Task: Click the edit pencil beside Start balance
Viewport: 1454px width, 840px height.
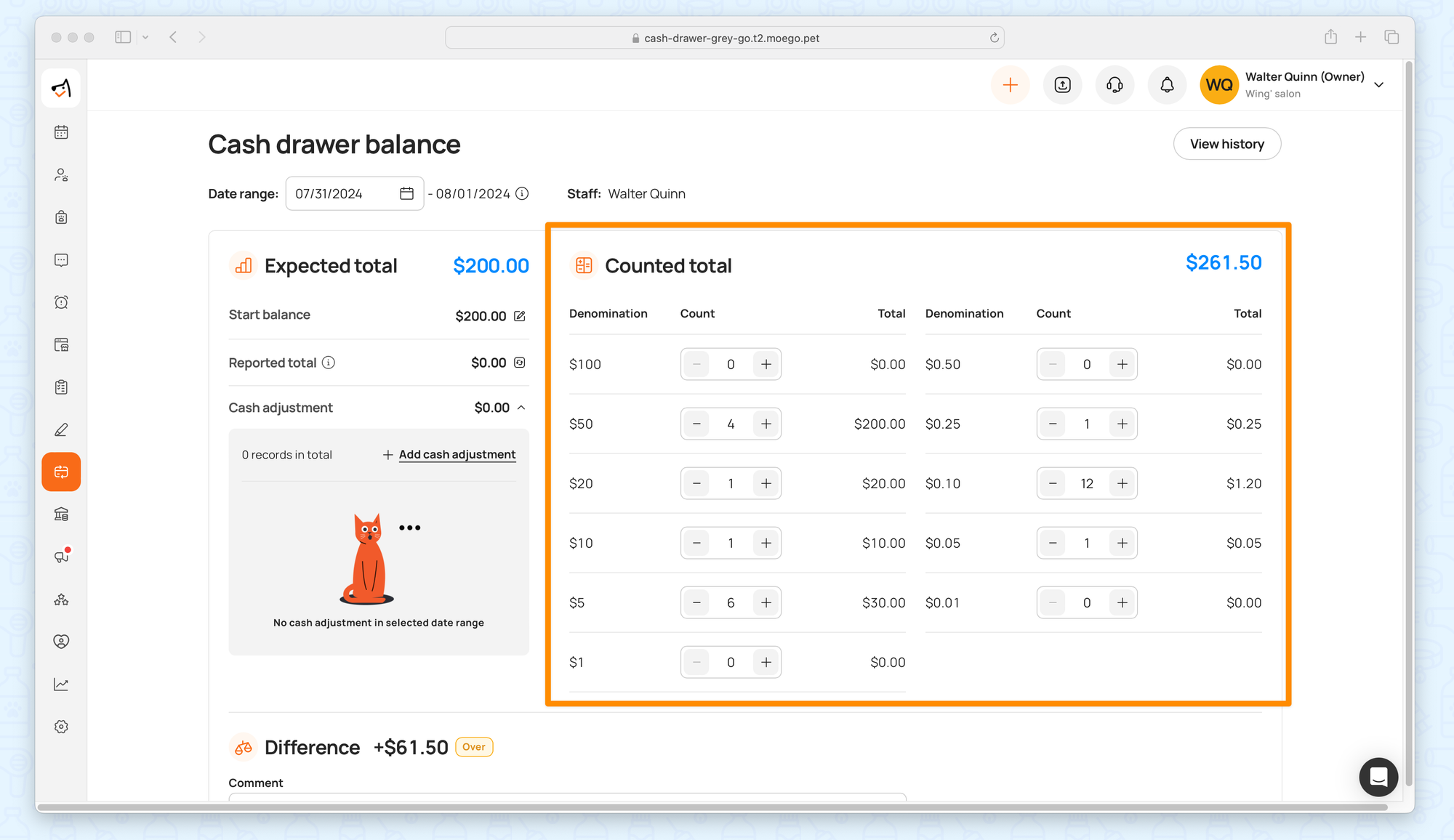Action: [x=520, y=316]
